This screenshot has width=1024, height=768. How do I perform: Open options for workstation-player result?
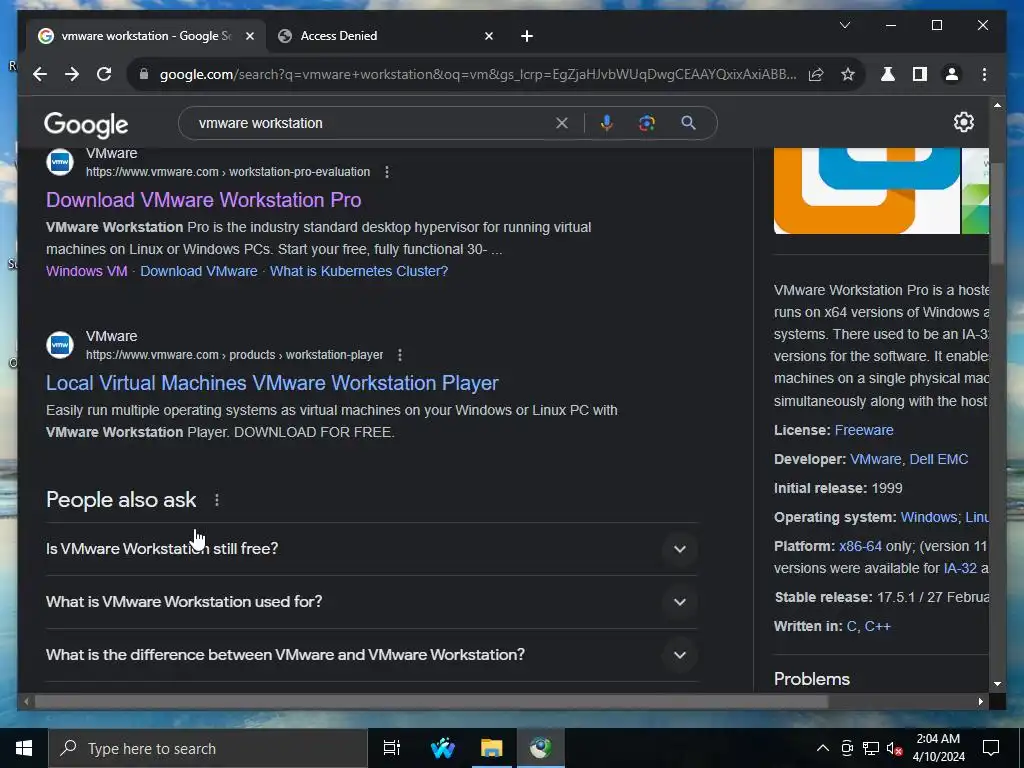400,355
